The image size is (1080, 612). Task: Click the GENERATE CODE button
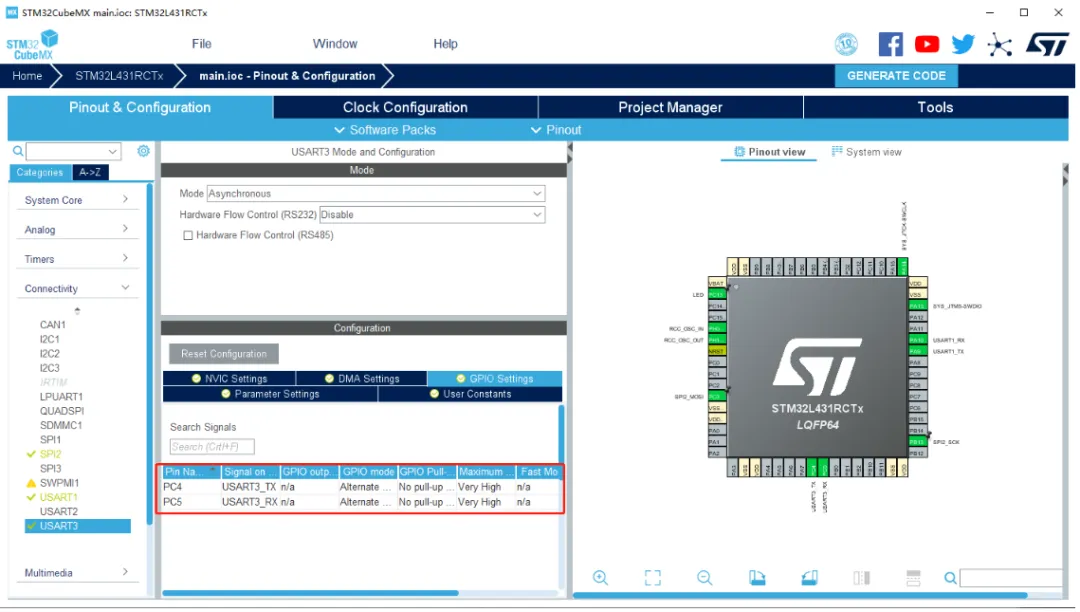click(x=896, y=76)
